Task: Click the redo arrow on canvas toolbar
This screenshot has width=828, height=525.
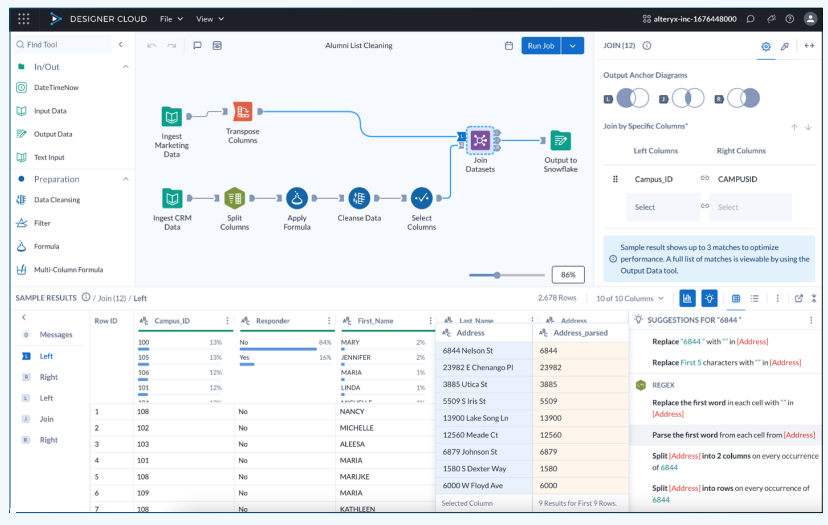Action: click(x=171, y=46)
